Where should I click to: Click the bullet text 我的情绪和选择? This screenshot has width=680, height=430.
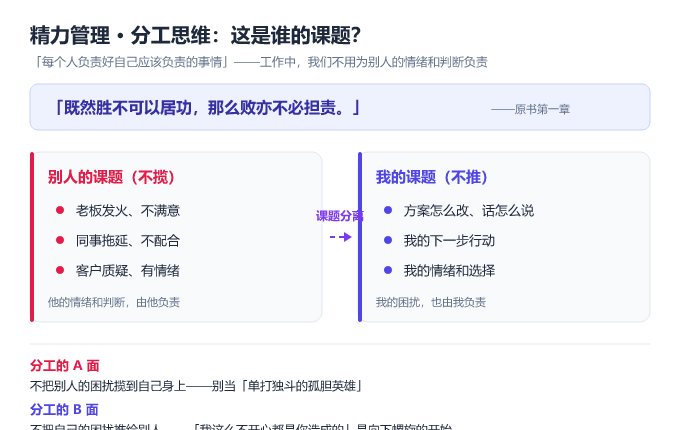coord(449,271)
